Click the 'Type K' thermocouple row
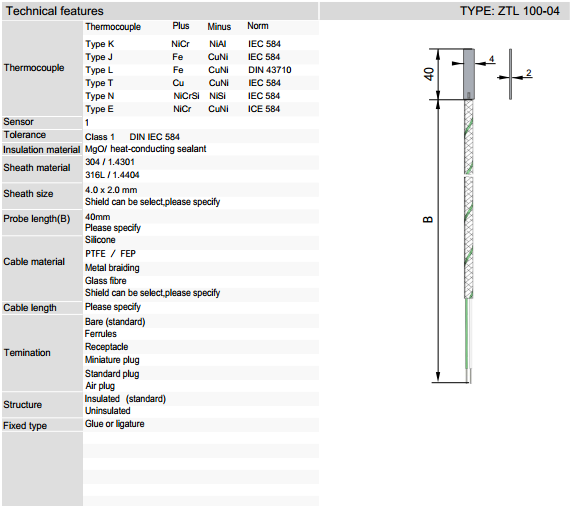 (x=201, y=44)
